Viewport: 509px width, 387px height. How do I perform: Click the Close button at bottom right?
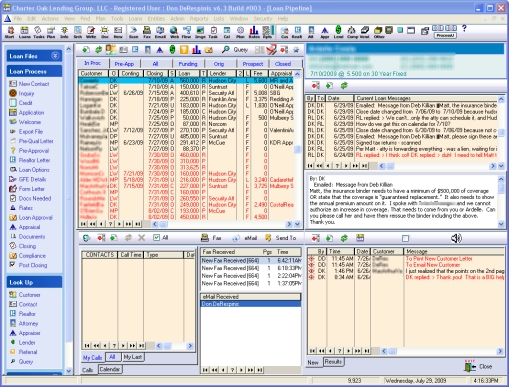coord(478,367)
